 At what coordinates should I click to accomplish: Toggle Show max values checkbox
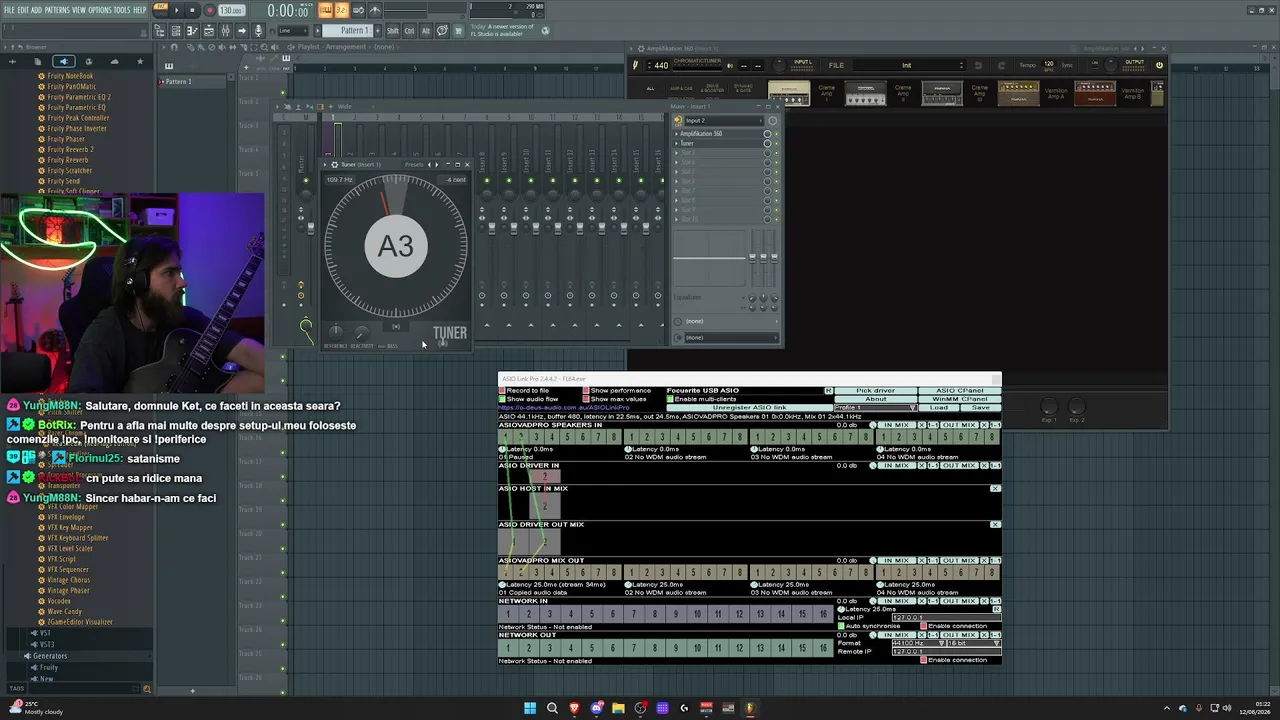tap(586, 399)
